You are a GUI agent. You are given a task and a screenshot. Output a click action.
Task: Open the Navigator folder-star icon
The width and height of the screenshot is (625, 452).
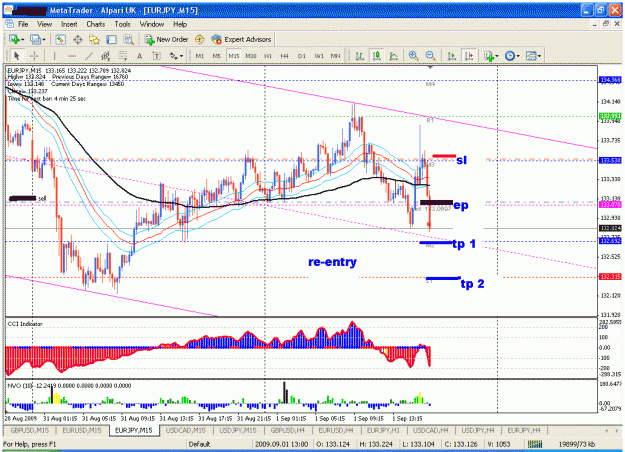click(x=94, y=39)
